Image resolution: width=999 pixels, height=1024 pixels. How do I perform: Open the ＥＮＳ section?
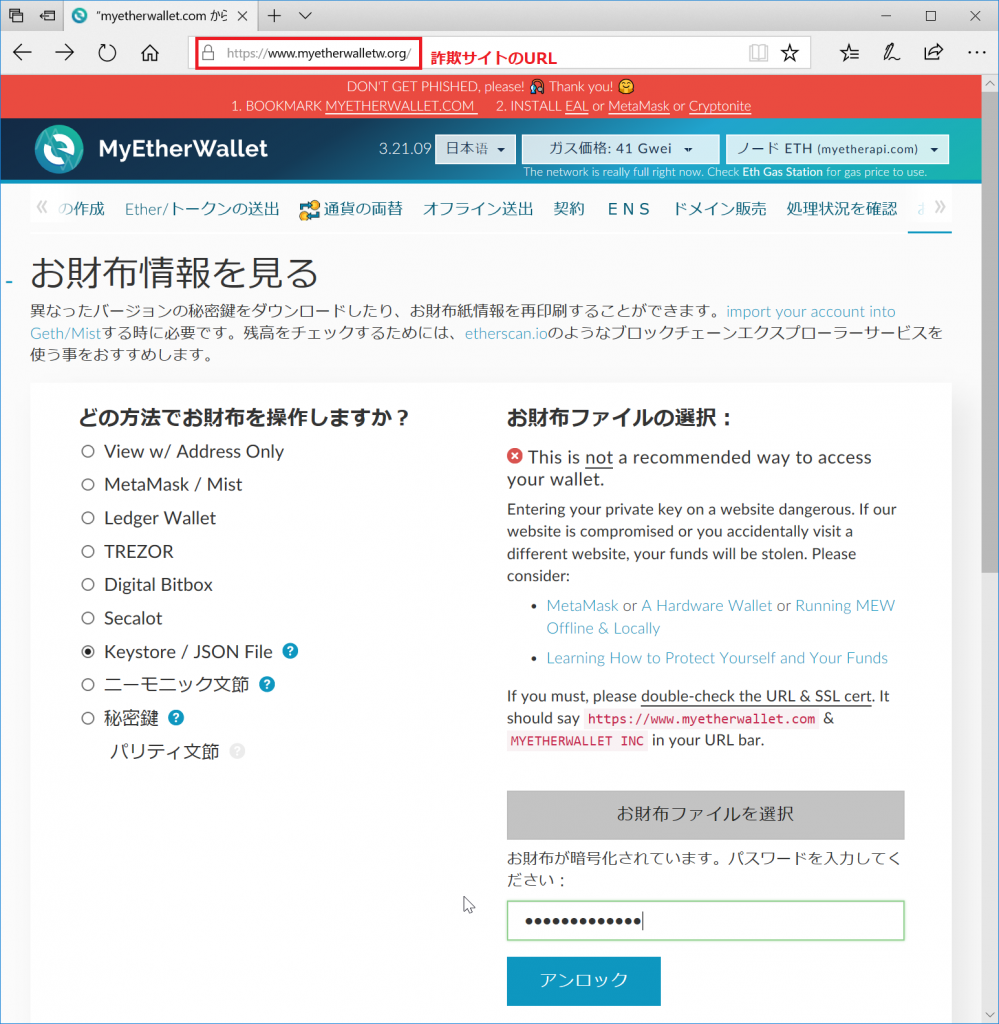[x=628, y=209]
